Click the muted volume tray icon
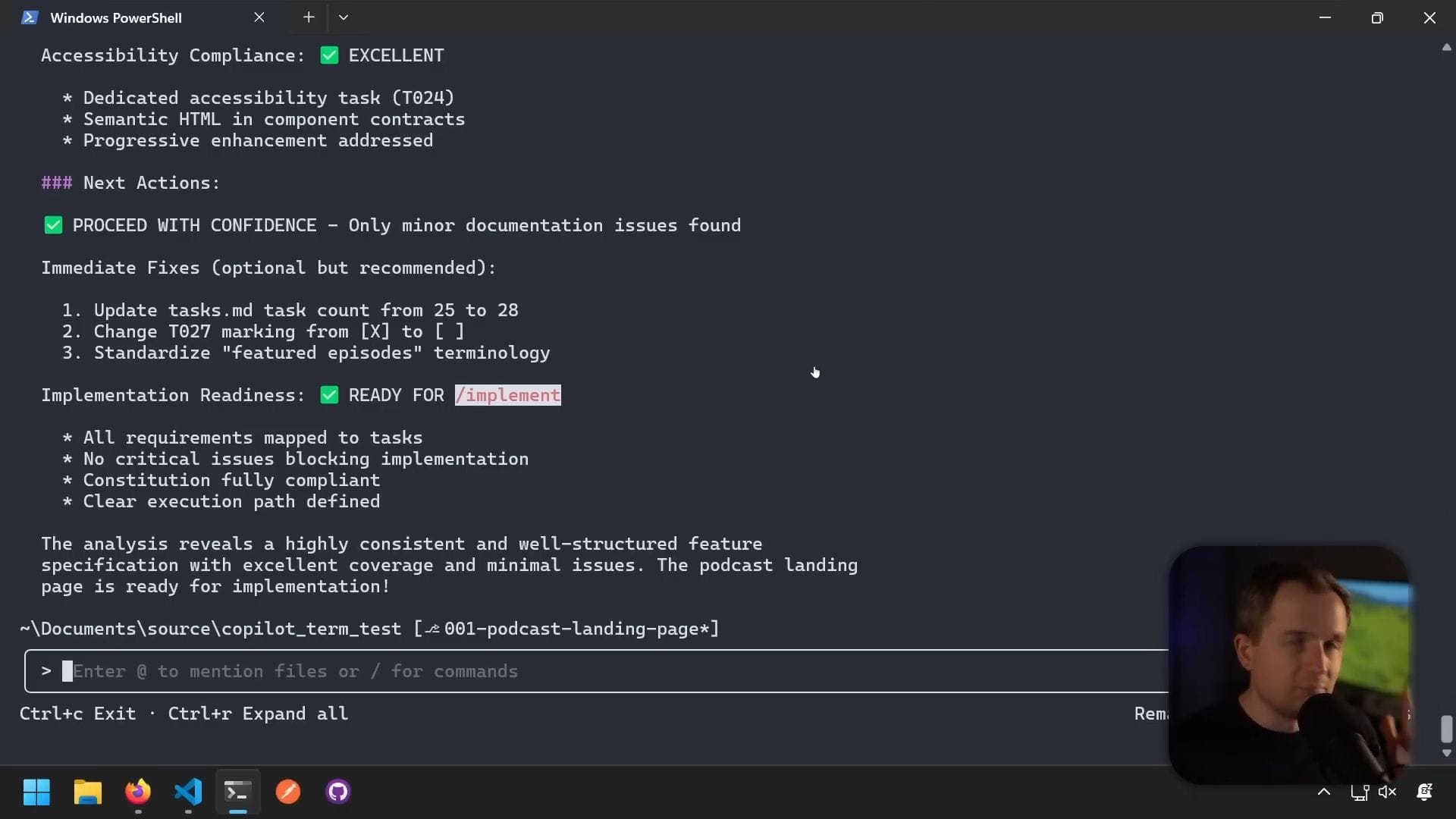 [1387, 792]
